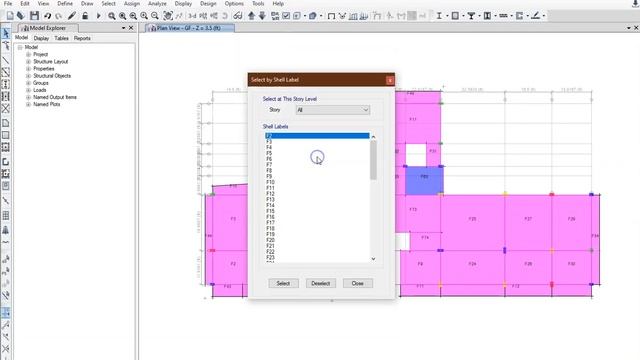Screen dimensions: 640x360
Task: Open Set Display Options checkbox icon
Action: click(x=286, y=16)
